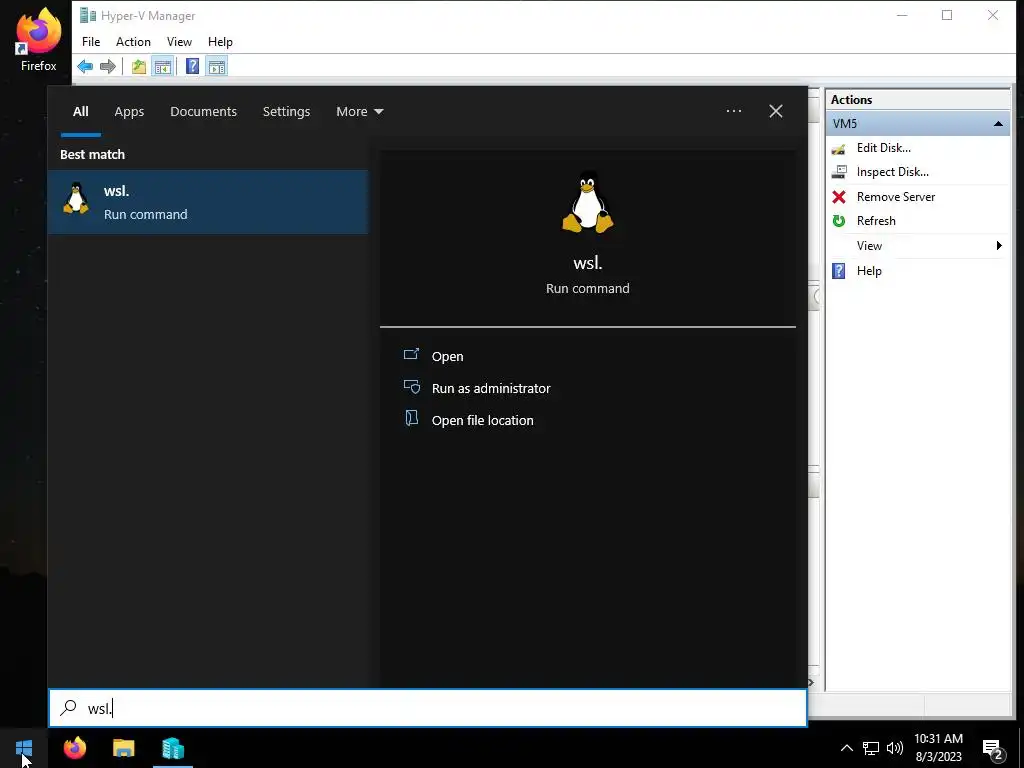The width and height of the screenshot is (1024, 768).
Task: Show hidden system tray icons
Action: pyautogui.click(x=846, y=748)
